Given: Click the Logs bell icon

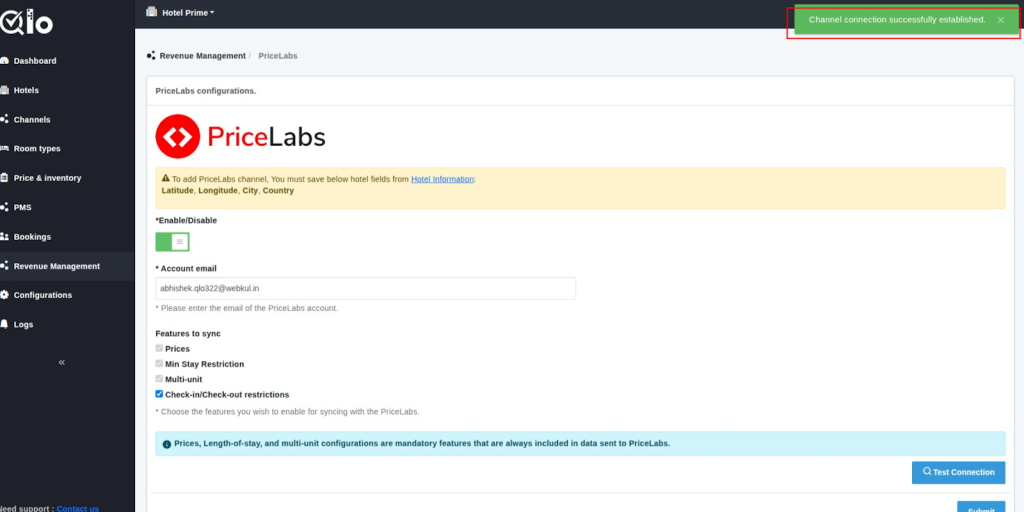Looking at the screenshot, I should pos(5,325).
